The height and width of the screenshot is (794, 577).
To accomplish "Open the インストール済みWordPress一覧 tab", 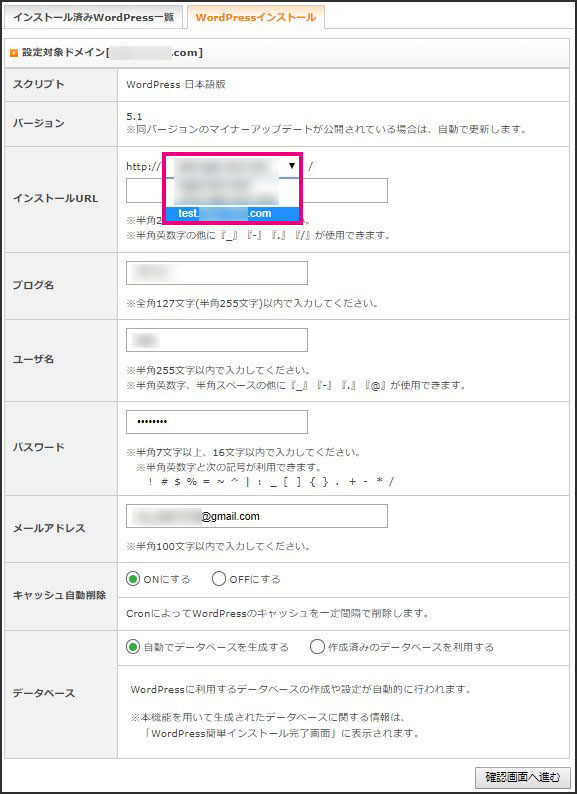I will (x=93, y=17).
